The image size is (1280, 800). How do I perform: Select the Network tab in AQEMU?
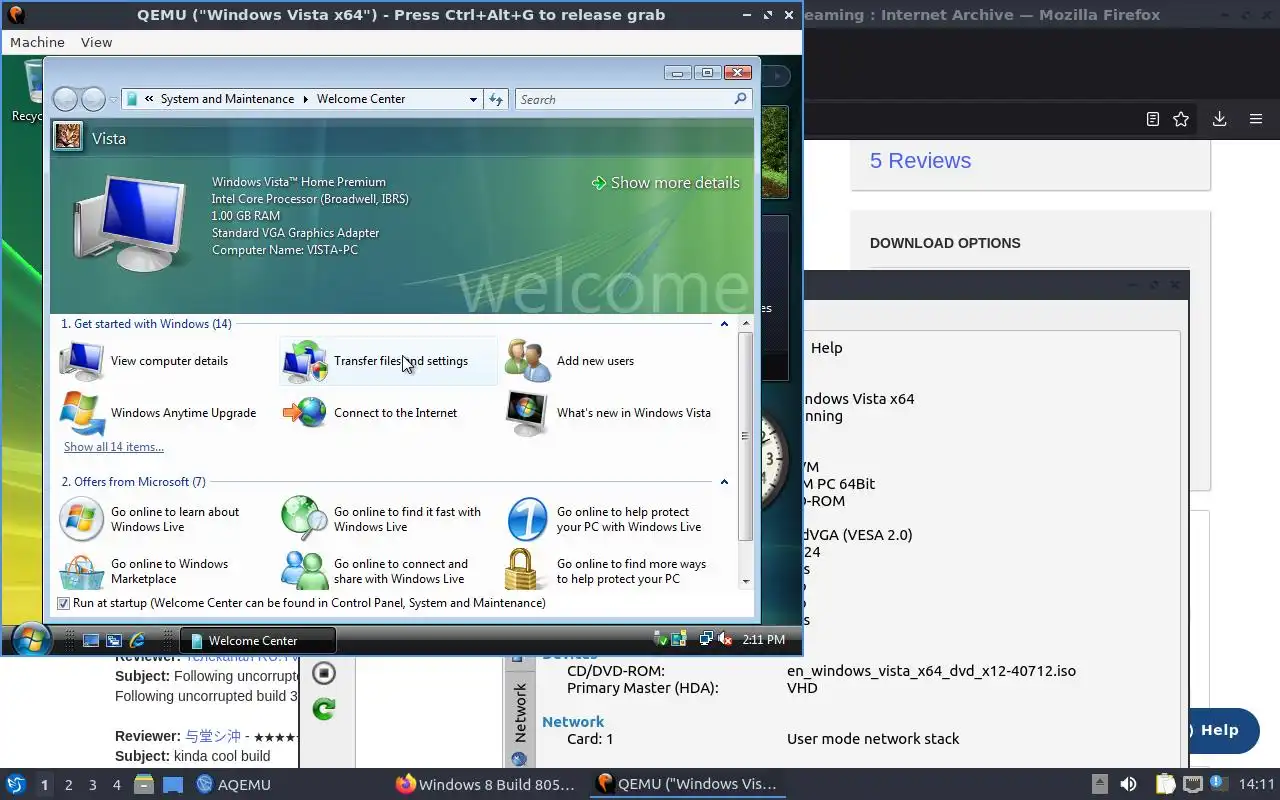pyautogui.click(x=519, y=712)
